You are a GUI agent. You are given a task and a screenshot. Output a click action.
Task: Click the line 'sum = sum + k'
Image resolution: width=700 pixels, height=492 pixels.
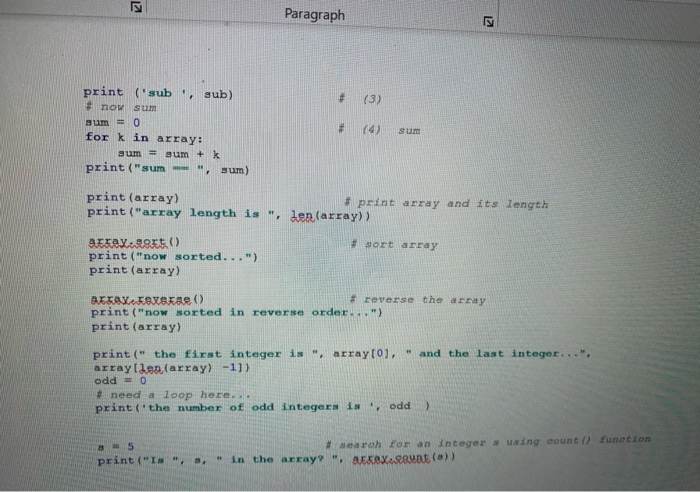169,154
